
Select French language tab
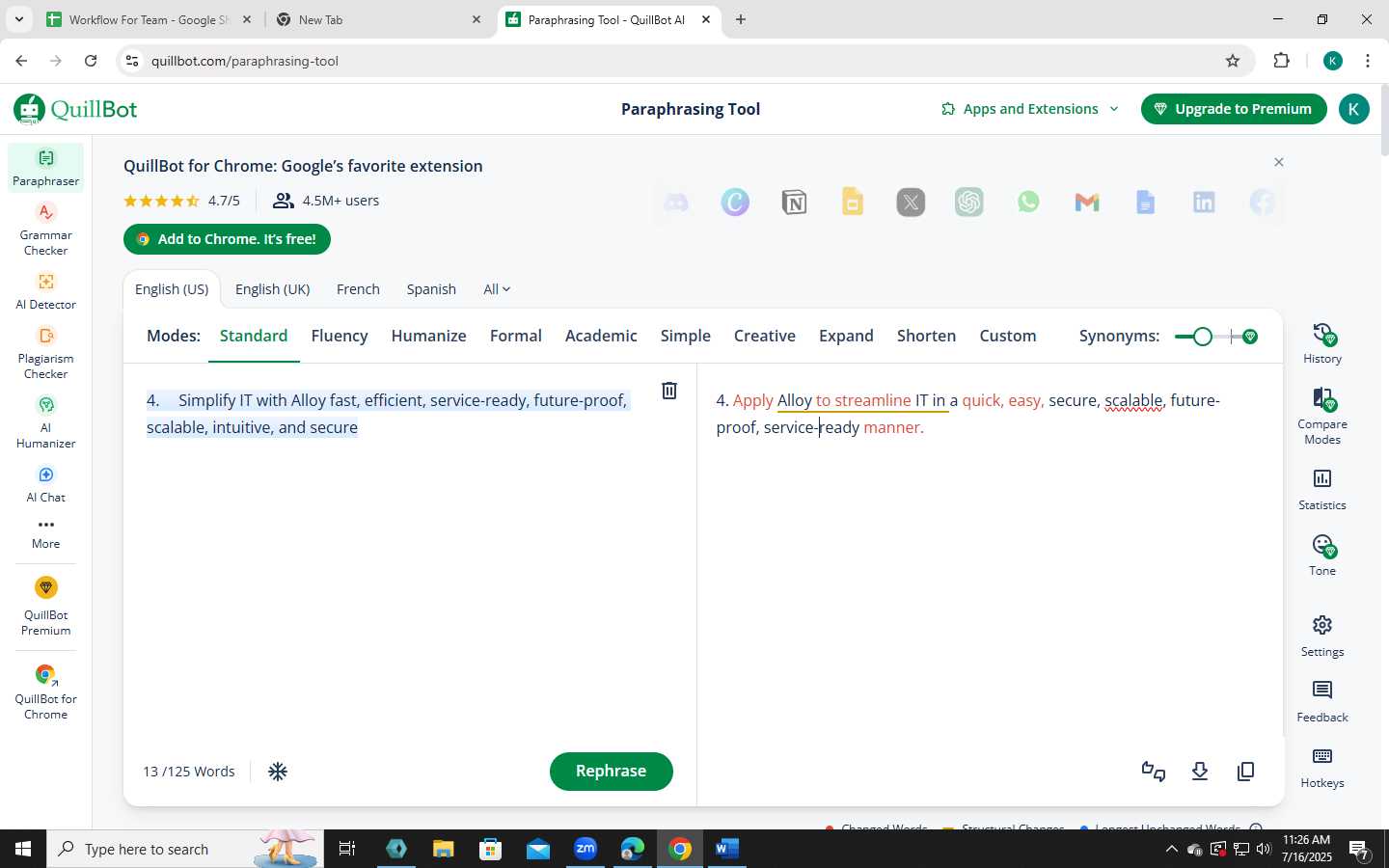[x=358, y=289]
